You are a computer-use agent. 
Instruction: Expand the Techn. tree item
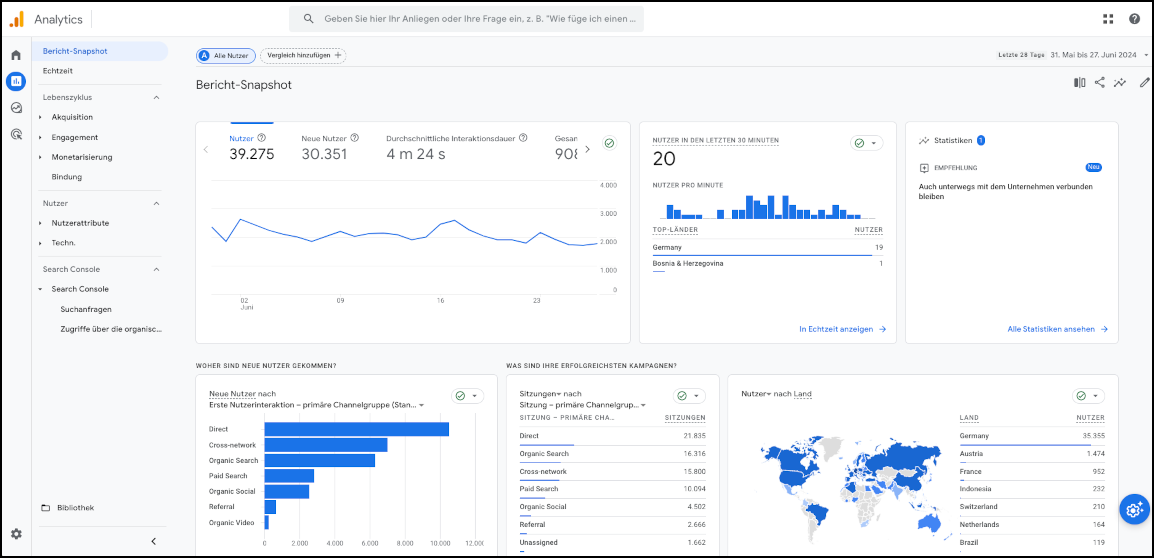[x=40, y=243]
